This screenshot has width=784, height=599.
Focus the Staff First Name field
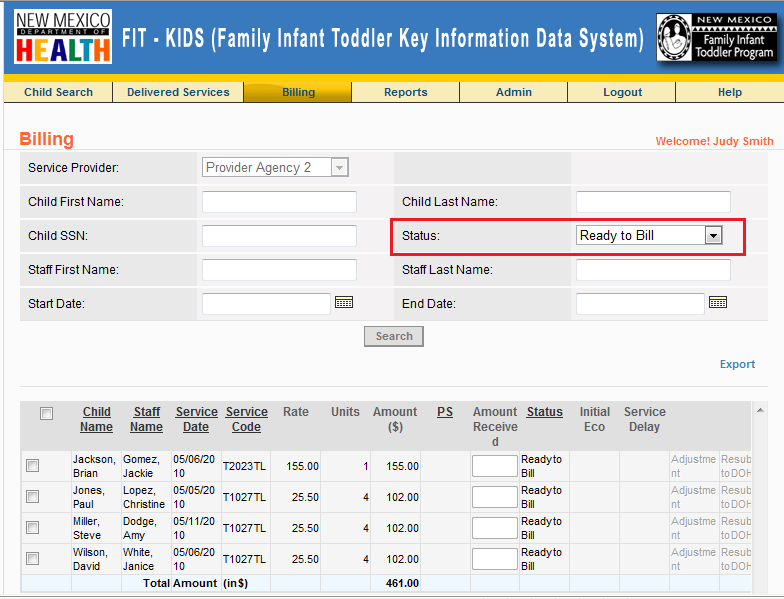(279, 270)
